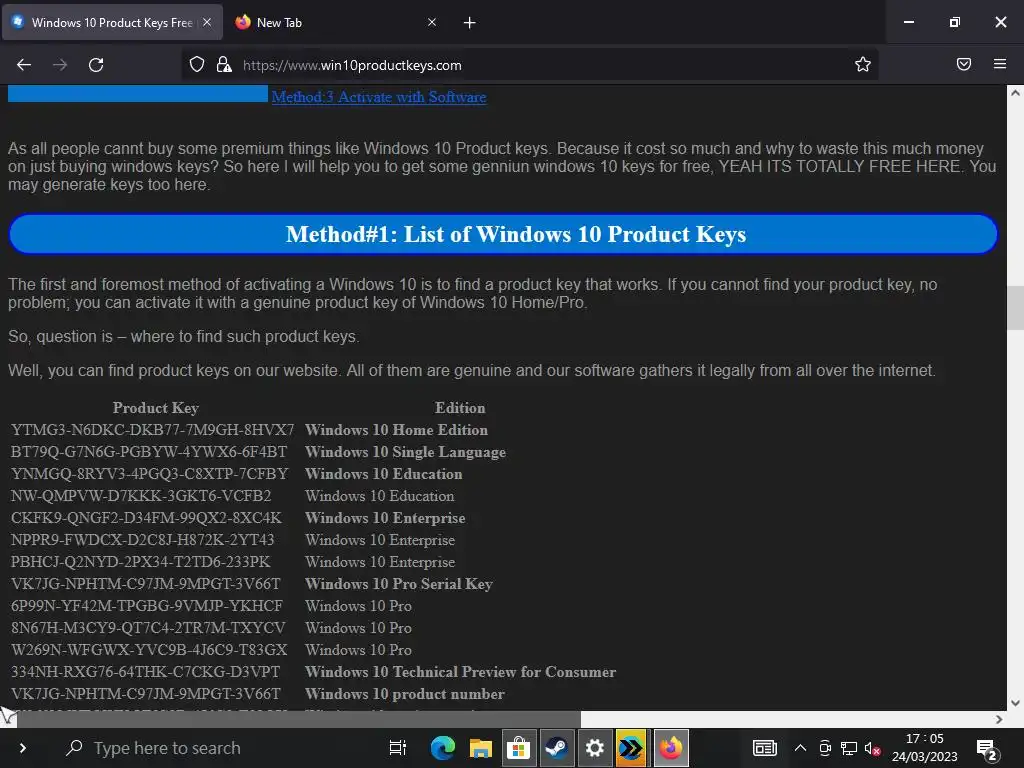Open a new tab with plus button
This screenshot has height=768, width=1024.
click(x=469, y=23)
